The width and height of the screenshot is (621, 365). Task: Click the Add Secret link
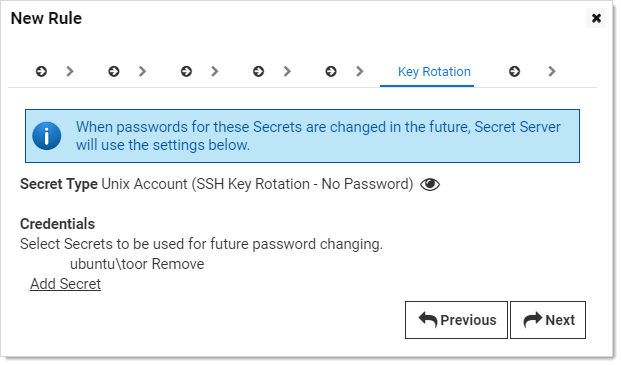tap(65, 284)
